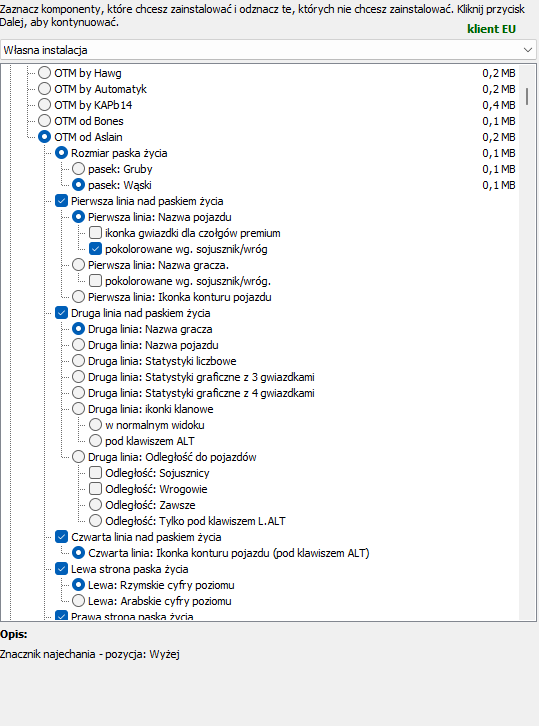
Task: Select Druga linia: ikonki klanowe option
Action: click(78, 409)
